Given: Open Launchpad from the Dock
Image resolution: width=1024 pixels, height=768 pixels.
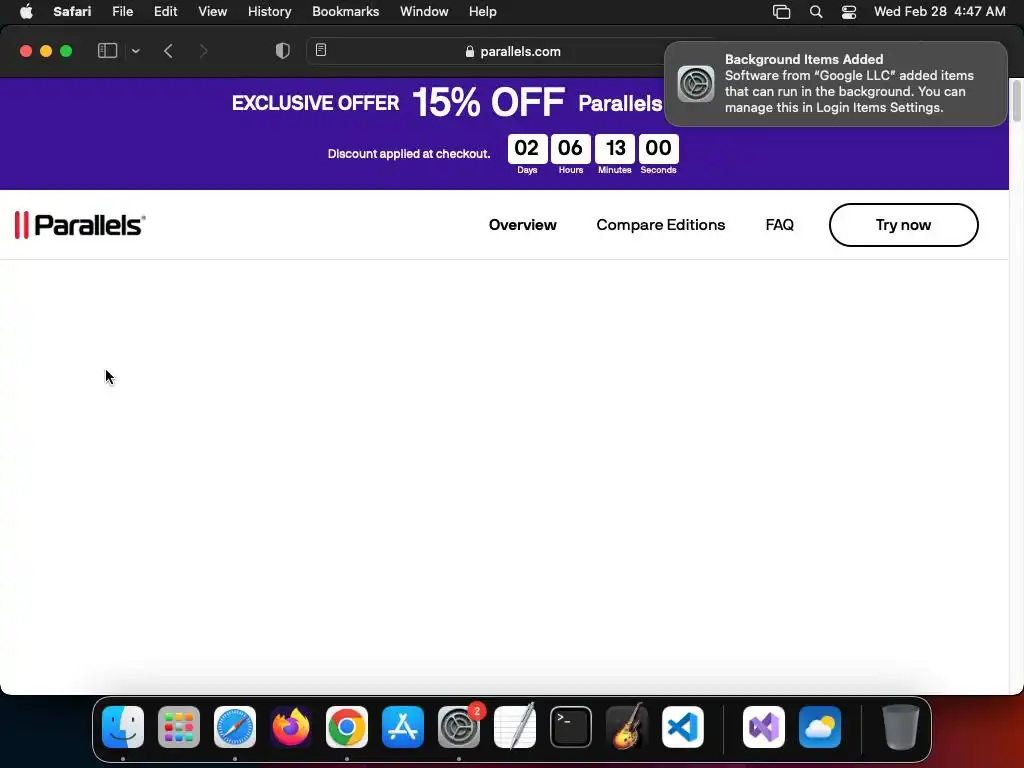Looking at the screenshot, I should [x=179, y=726].
